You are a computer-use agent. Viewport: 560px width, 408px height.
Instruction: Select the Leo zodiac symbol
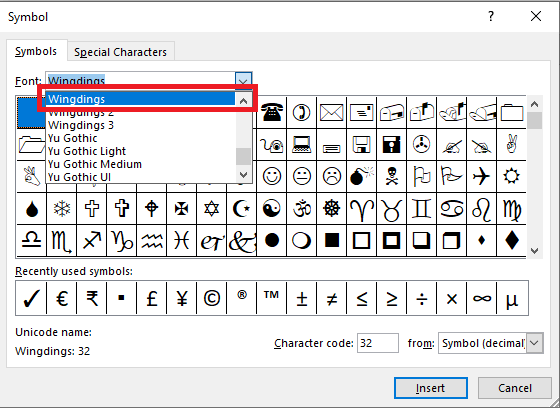point(481,209)
